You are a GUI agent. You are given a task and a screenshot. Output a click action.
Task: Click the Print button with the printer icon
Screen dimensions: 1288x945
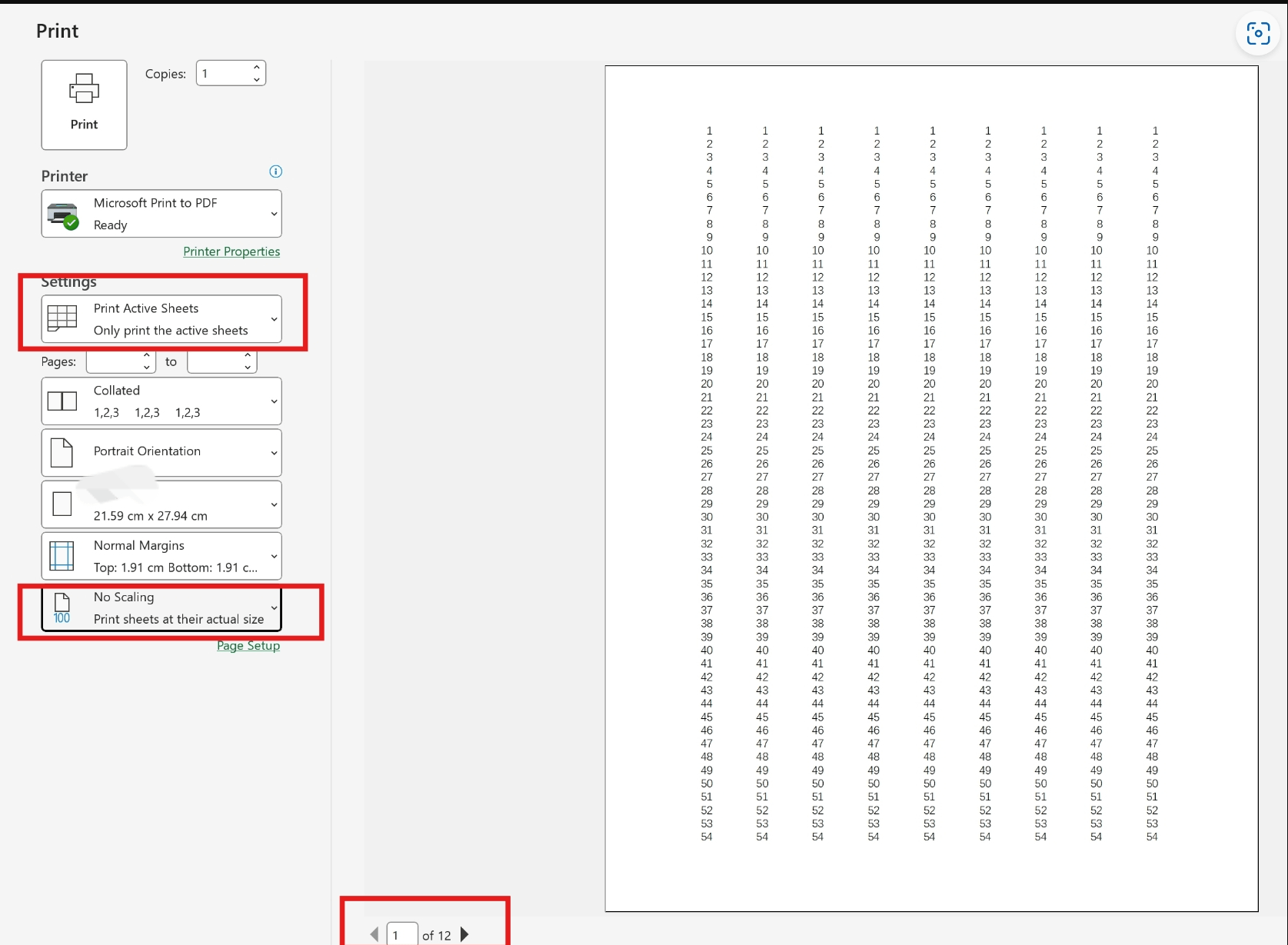click(x=83, y=104)
